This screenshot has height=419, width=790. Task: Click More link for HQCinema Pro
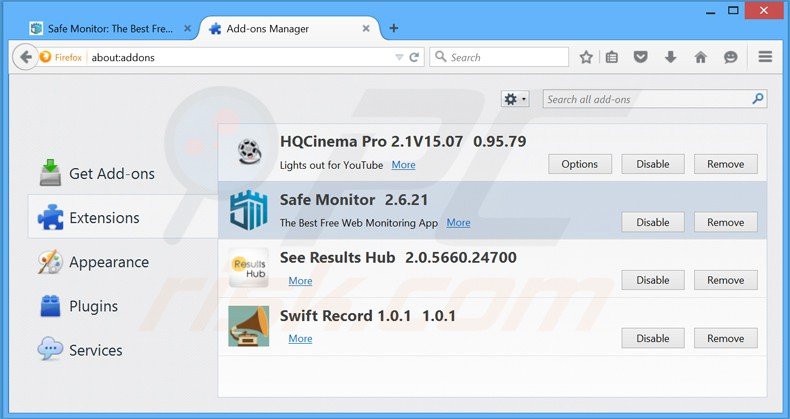(x=404, y=165)
